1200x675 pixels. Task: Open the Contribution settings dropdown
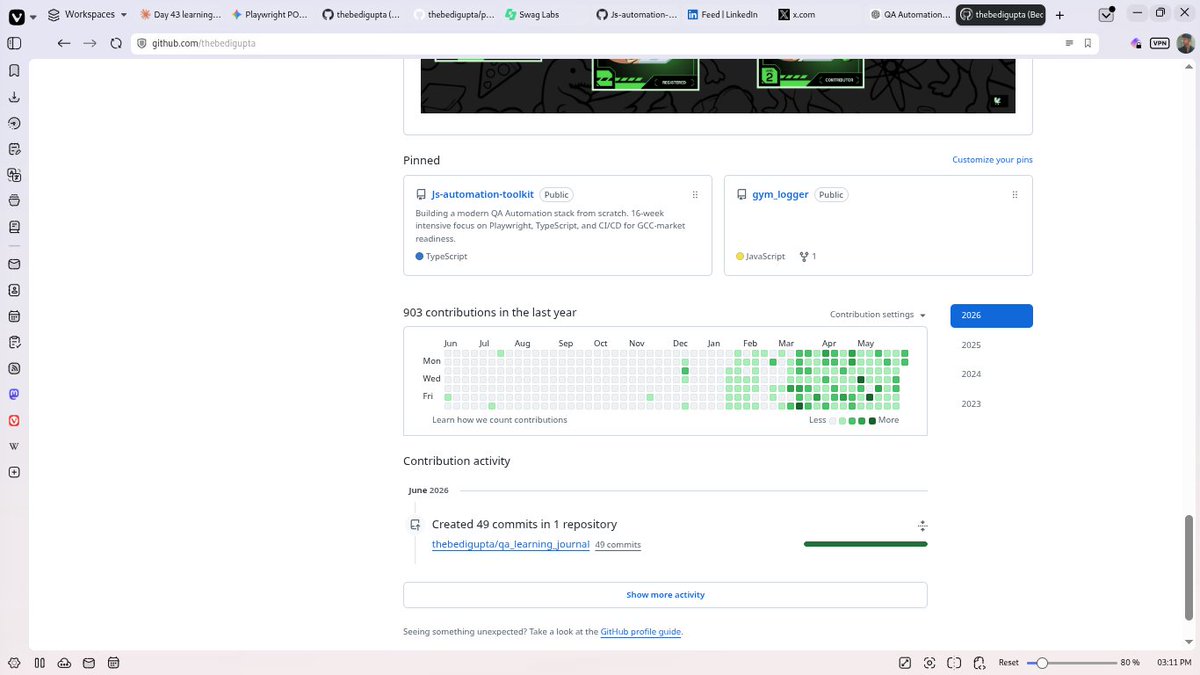878,314
